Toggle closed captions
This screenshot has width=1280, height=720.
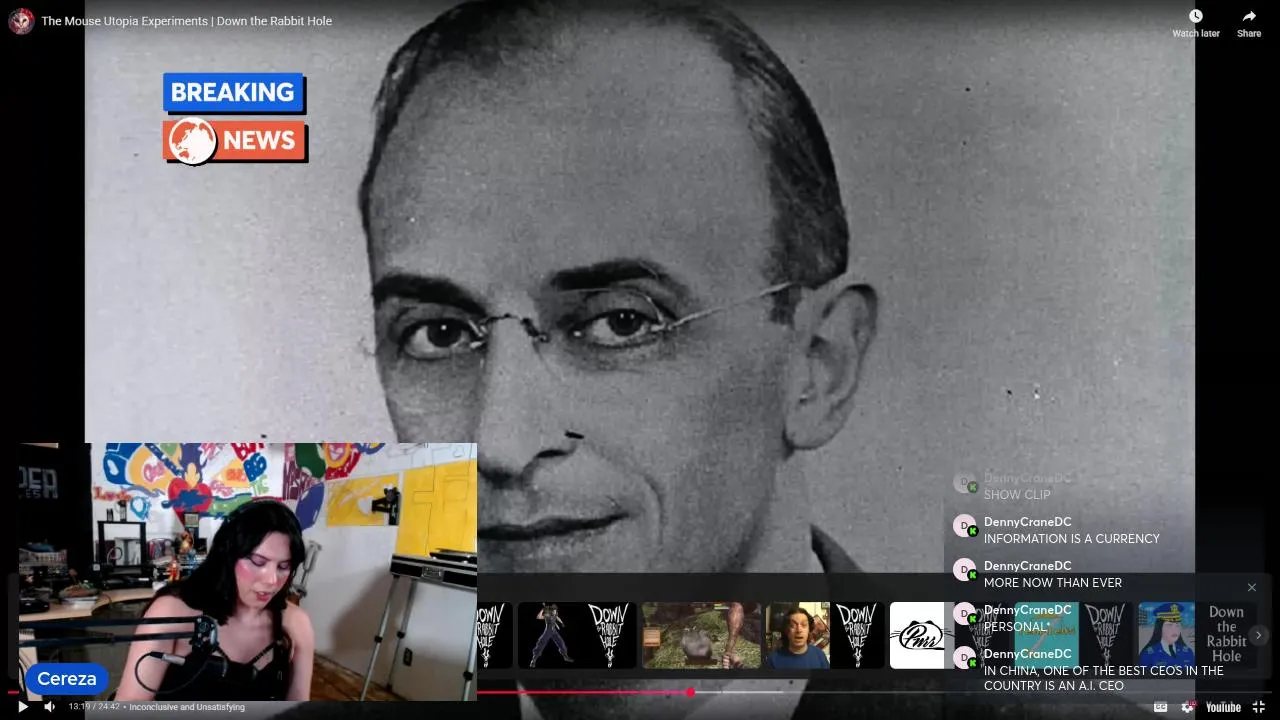pyautogui.click(x=1160, y=707)
